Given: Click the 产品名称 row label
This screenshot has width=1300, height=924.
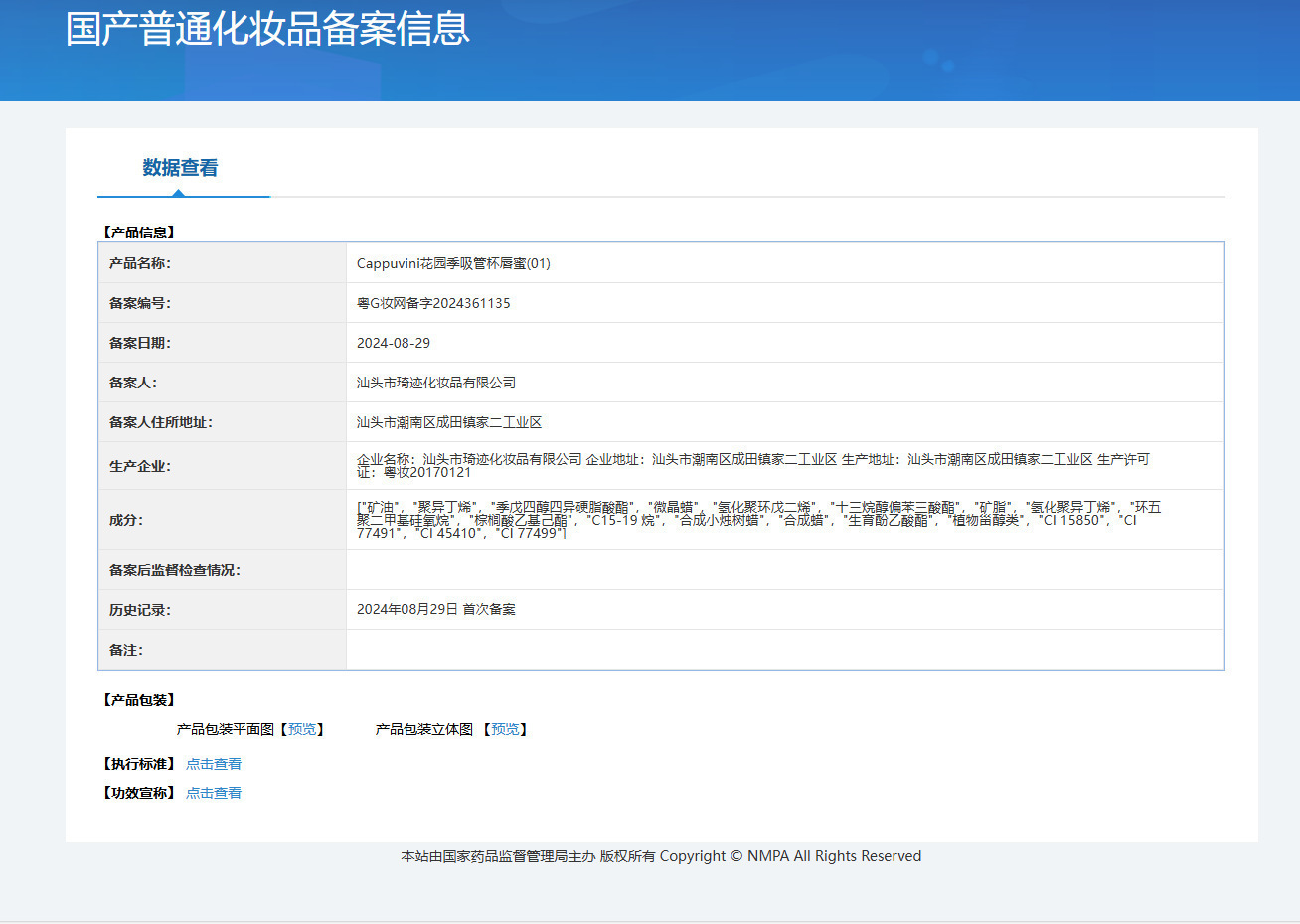Looking at the screenshot, I should (140, 263).
